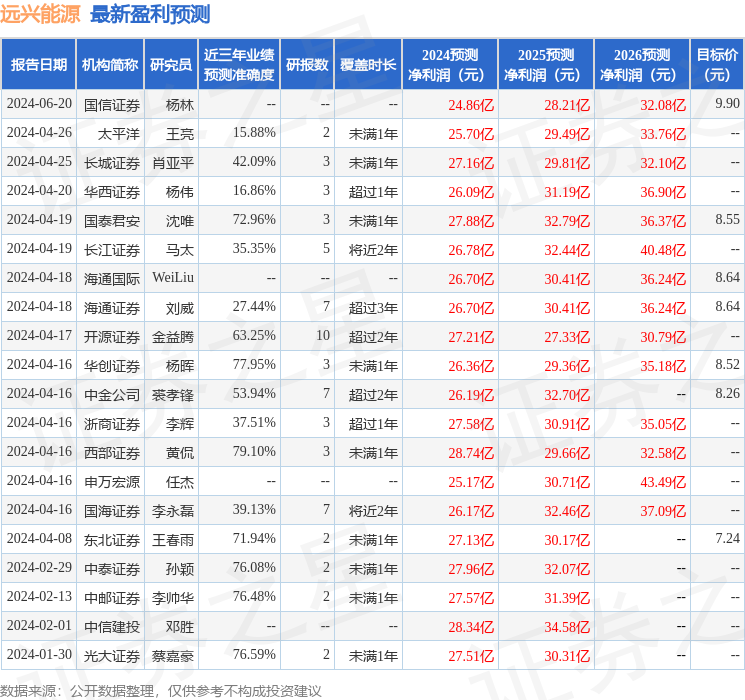Click the 2024-01-30 date cell
Image resolution: width=745 pixels, height=700 pixels.
tap(39, 655)
